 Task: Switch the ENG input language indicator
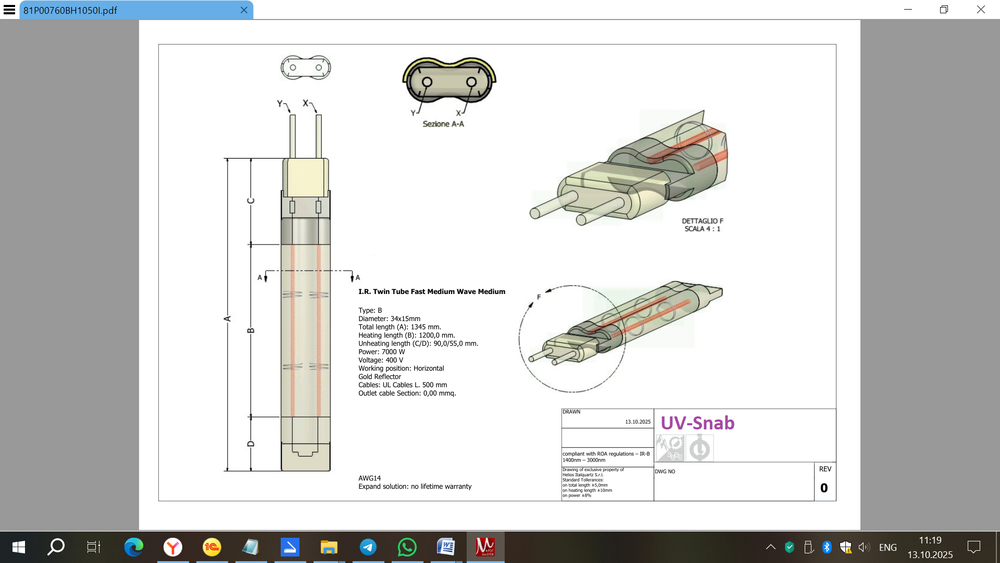coord(887,547)
